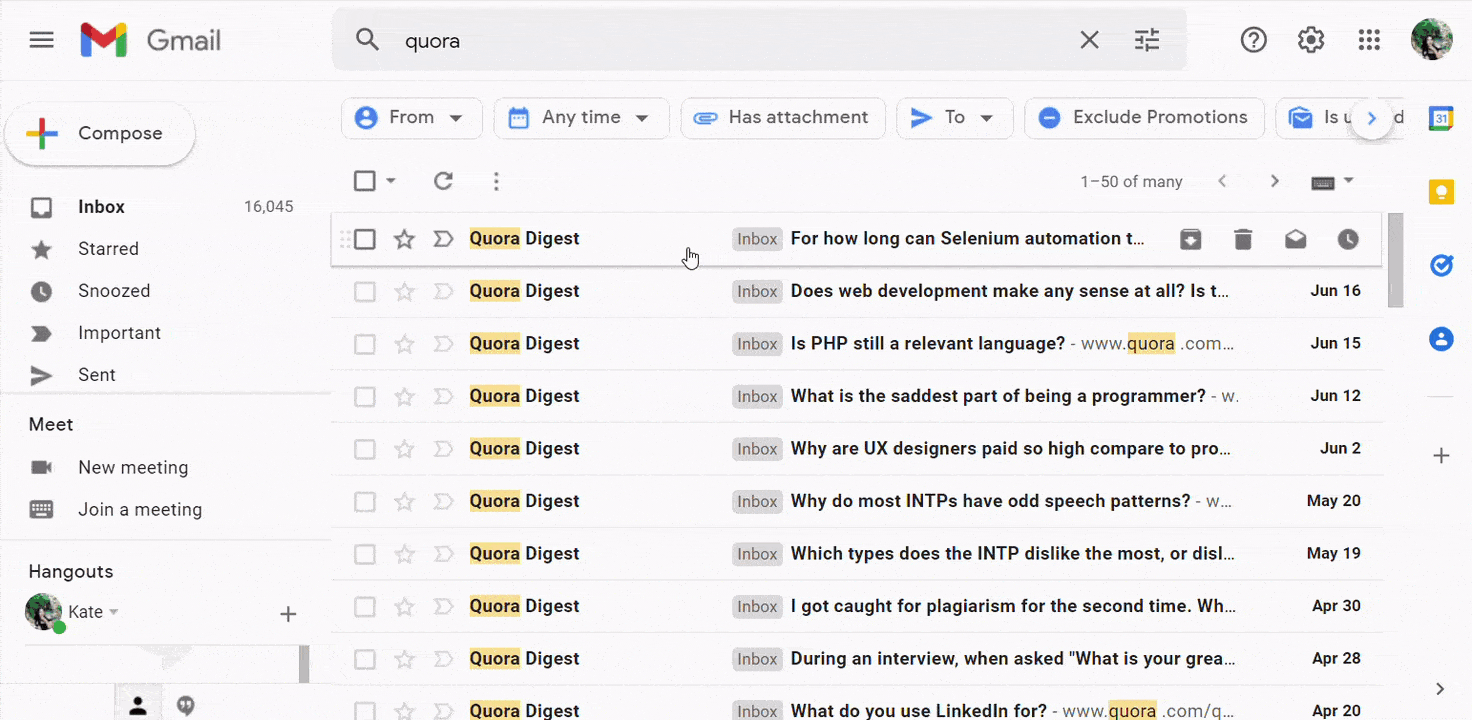The height and width of the screenshot is (720, 1472).
Task: Archive the hovered Quora Digest email
Action: [1190, 239]
